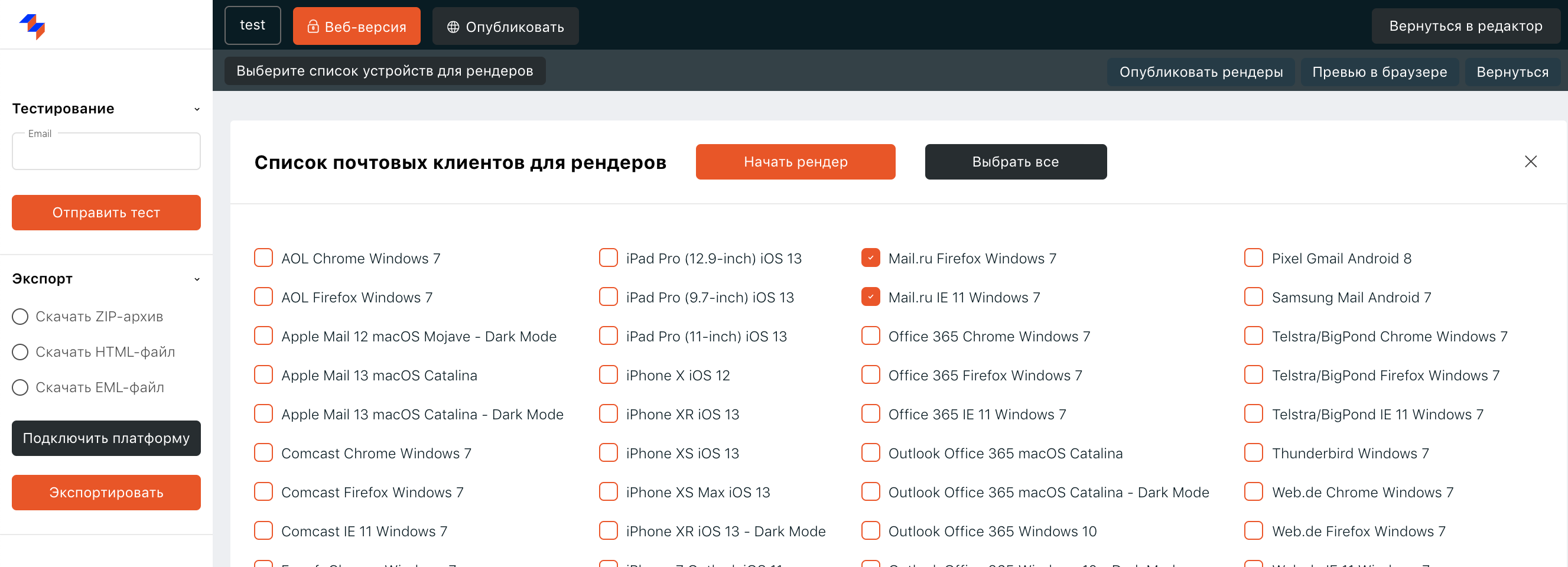The image size is (1568, 567).
Task: Check iPad Pro (12.9-inch) iOS 13
Action: [x=608, y=258]
